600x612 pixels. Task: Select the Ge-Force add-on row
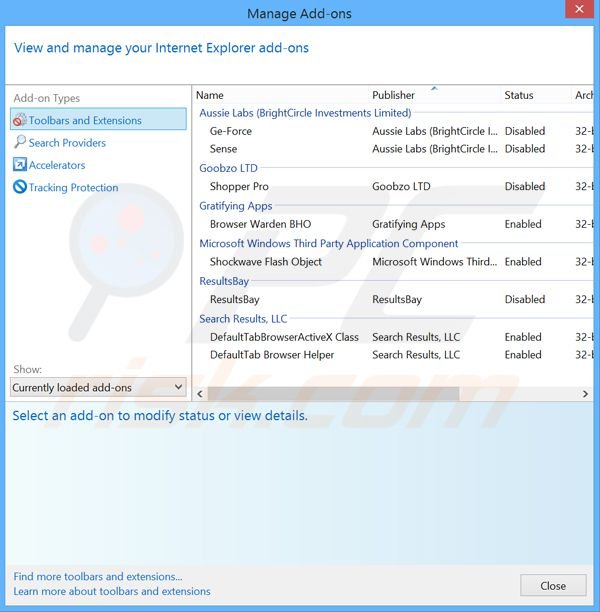click(x=393, y=131)
